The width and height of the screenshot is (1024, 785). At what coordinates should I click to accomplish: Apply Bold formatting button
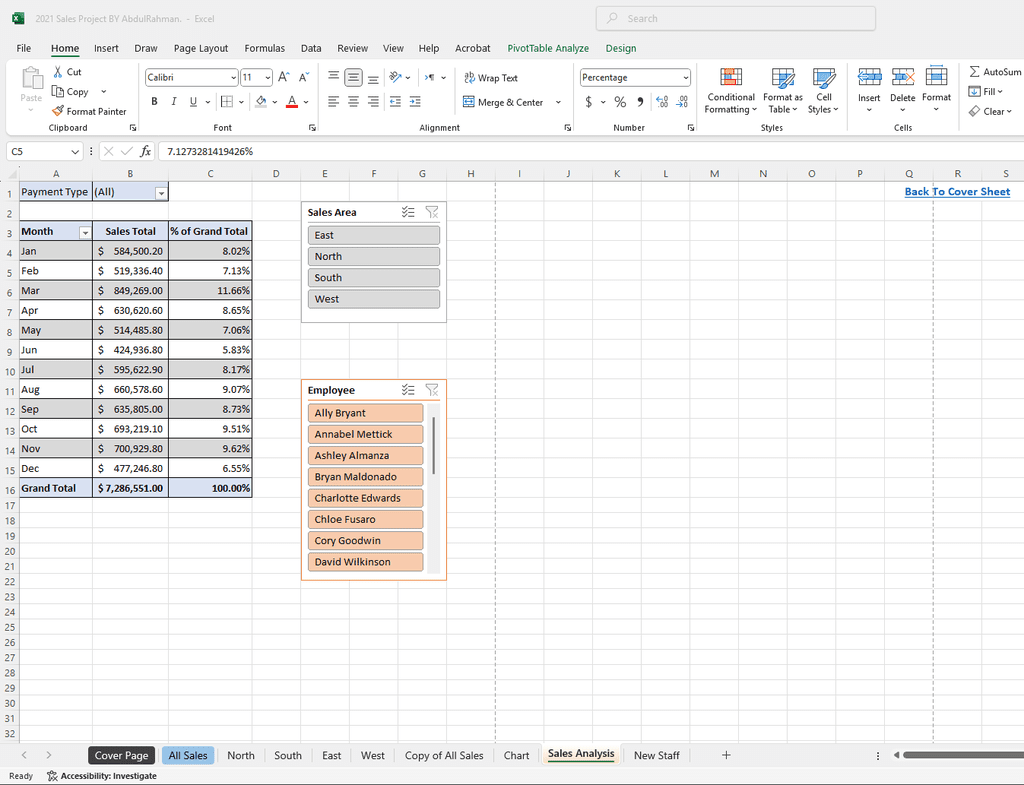pyautogui.click(x=154, y=102)
